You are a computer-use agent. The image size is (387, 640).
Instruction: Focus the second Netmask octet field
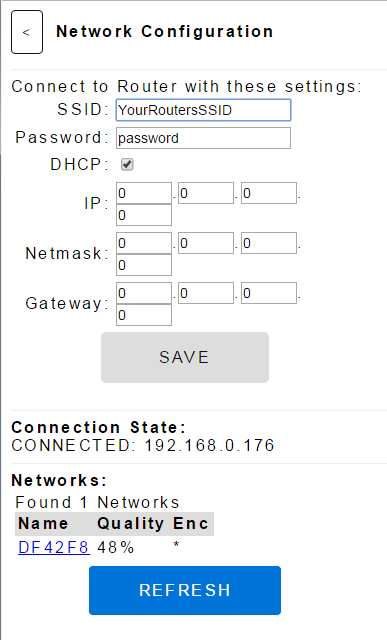point(206,243)
